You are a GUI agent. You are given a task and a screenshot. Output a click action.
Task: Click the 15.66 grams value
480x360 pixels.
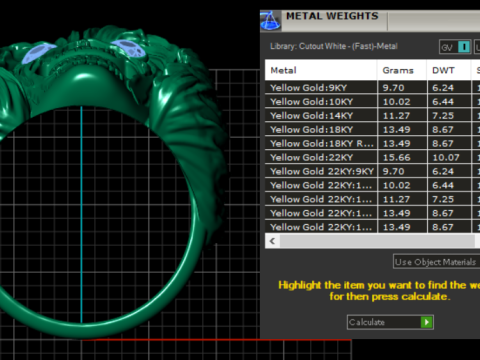[396, 157]
